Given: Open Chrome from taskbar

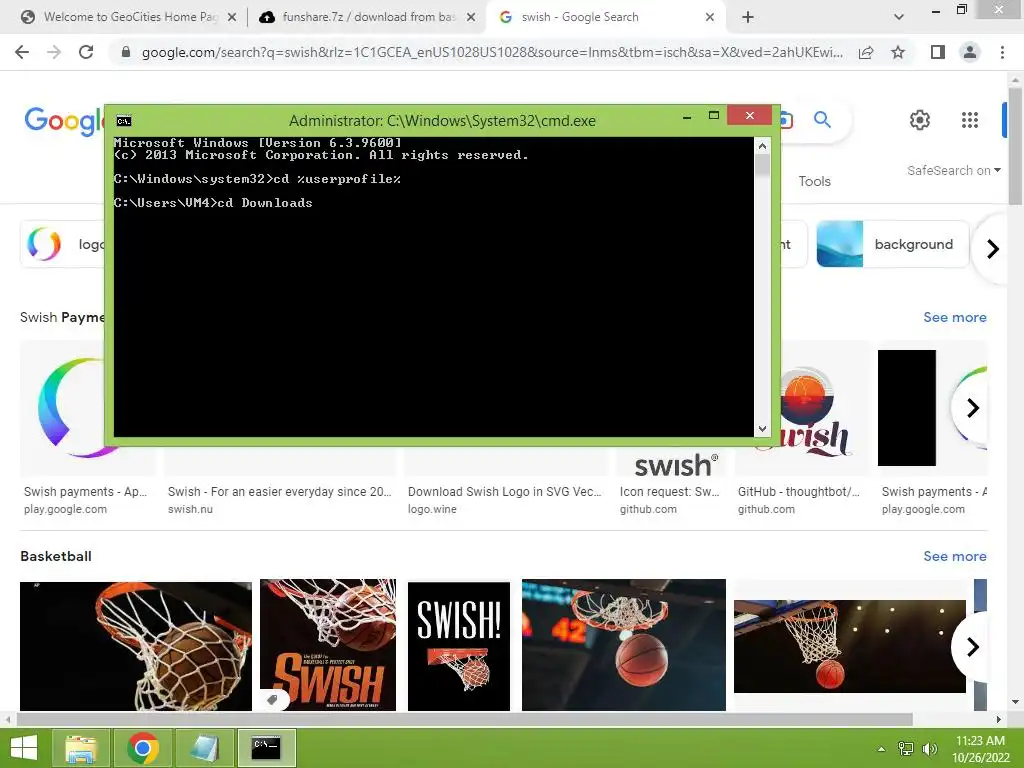Looking at the screenshot, I should click(x=143, y=748).
